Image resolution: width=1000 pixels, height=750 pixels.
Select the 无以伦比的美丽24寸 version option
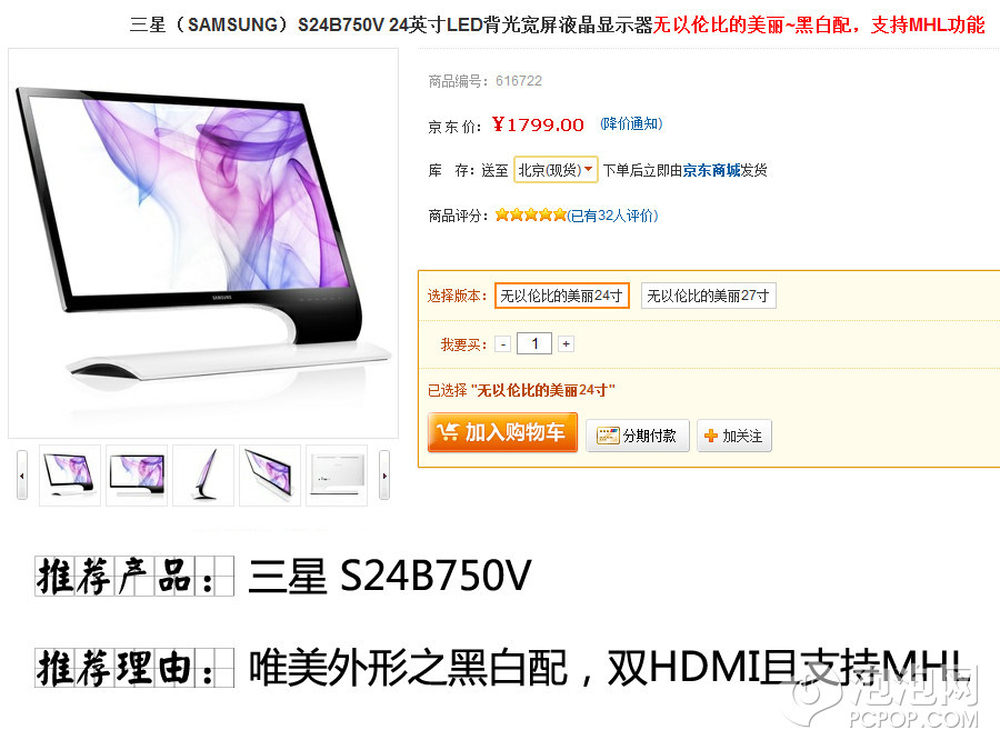click(562, 296)
